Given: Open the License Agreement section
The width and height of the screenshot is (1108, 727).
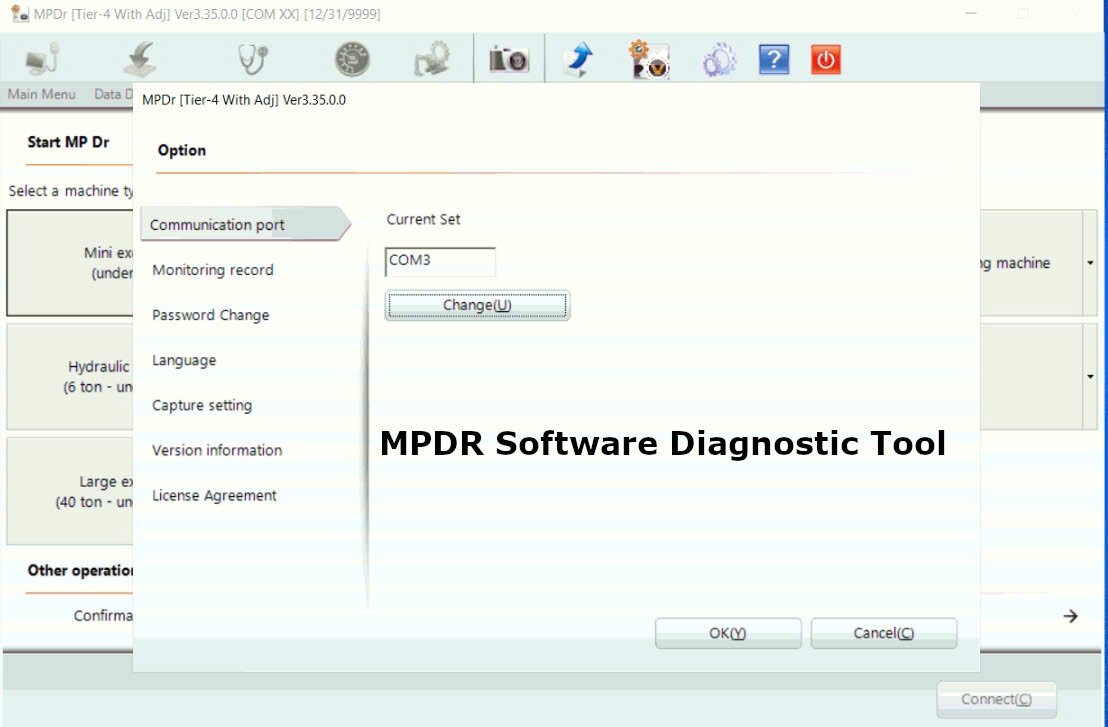Looking at the screenshot, I should (213, 495).
